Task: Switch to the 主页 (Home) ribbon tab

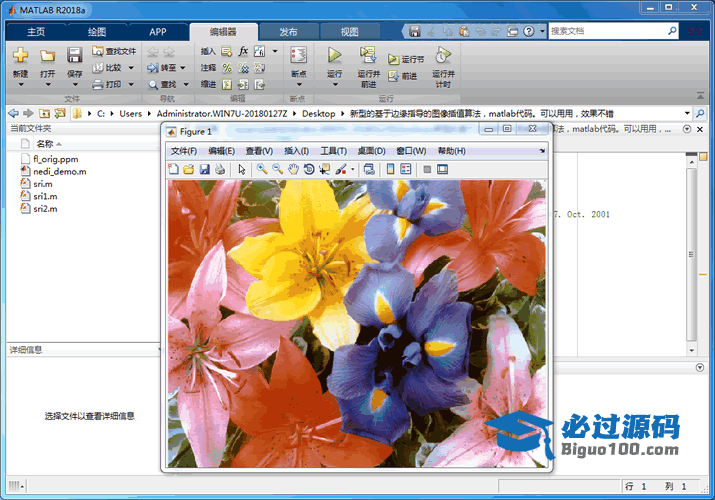Action: tap(36, 31)
